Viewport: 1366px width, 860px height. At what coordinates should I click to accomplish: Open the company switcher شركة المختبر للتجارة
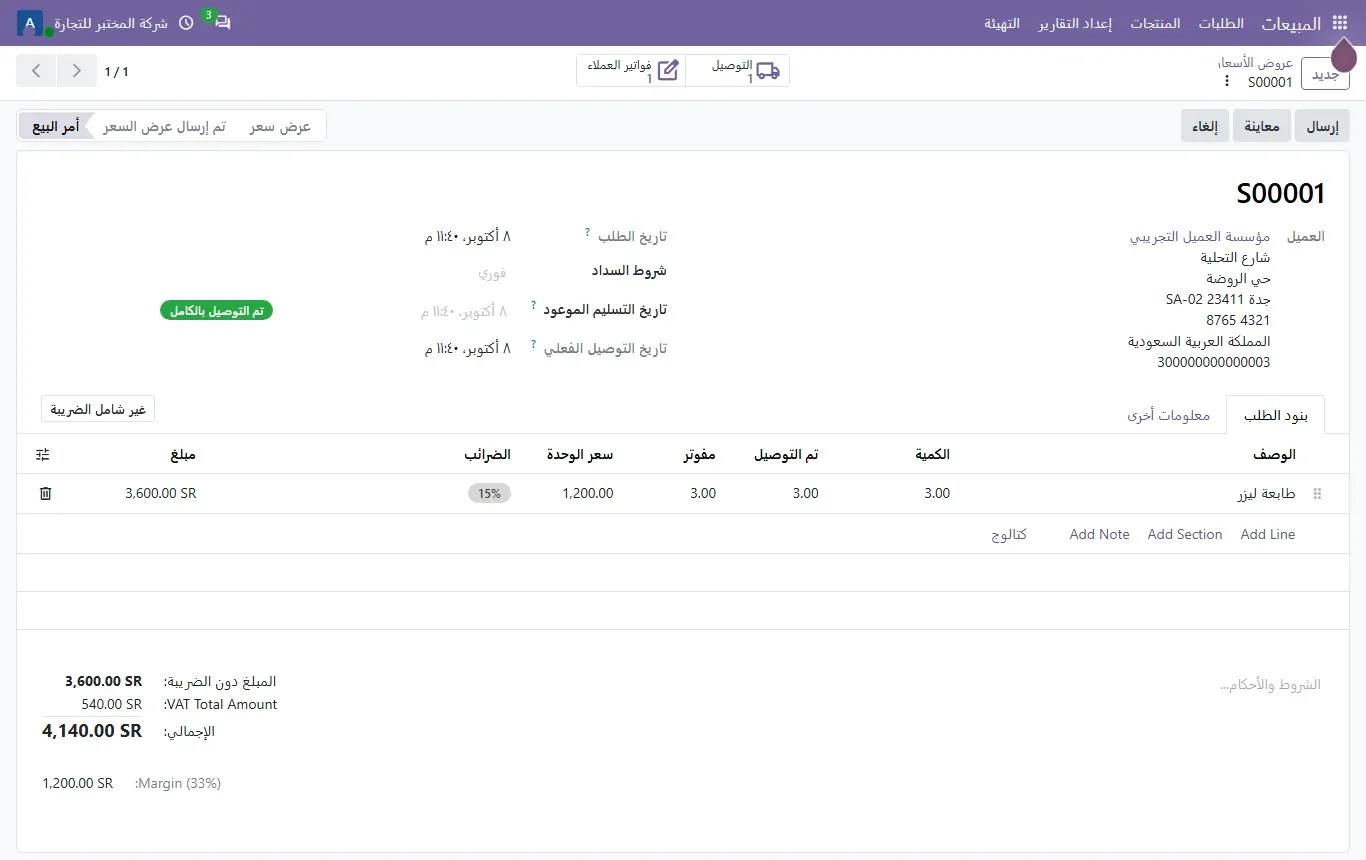[110, 23]
